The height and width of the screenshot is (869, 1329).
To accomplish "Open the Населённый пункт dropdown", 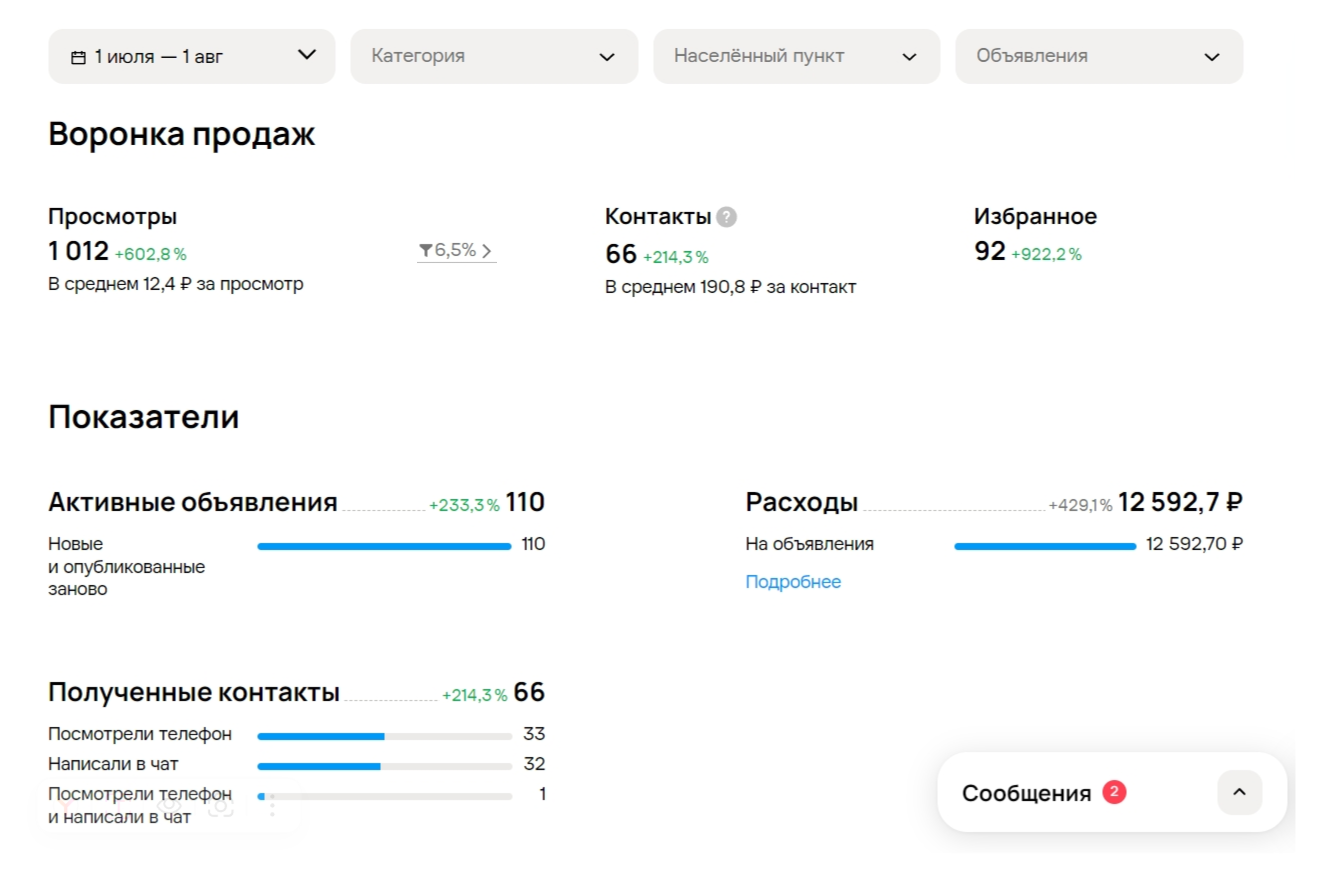I will point(797,56).
